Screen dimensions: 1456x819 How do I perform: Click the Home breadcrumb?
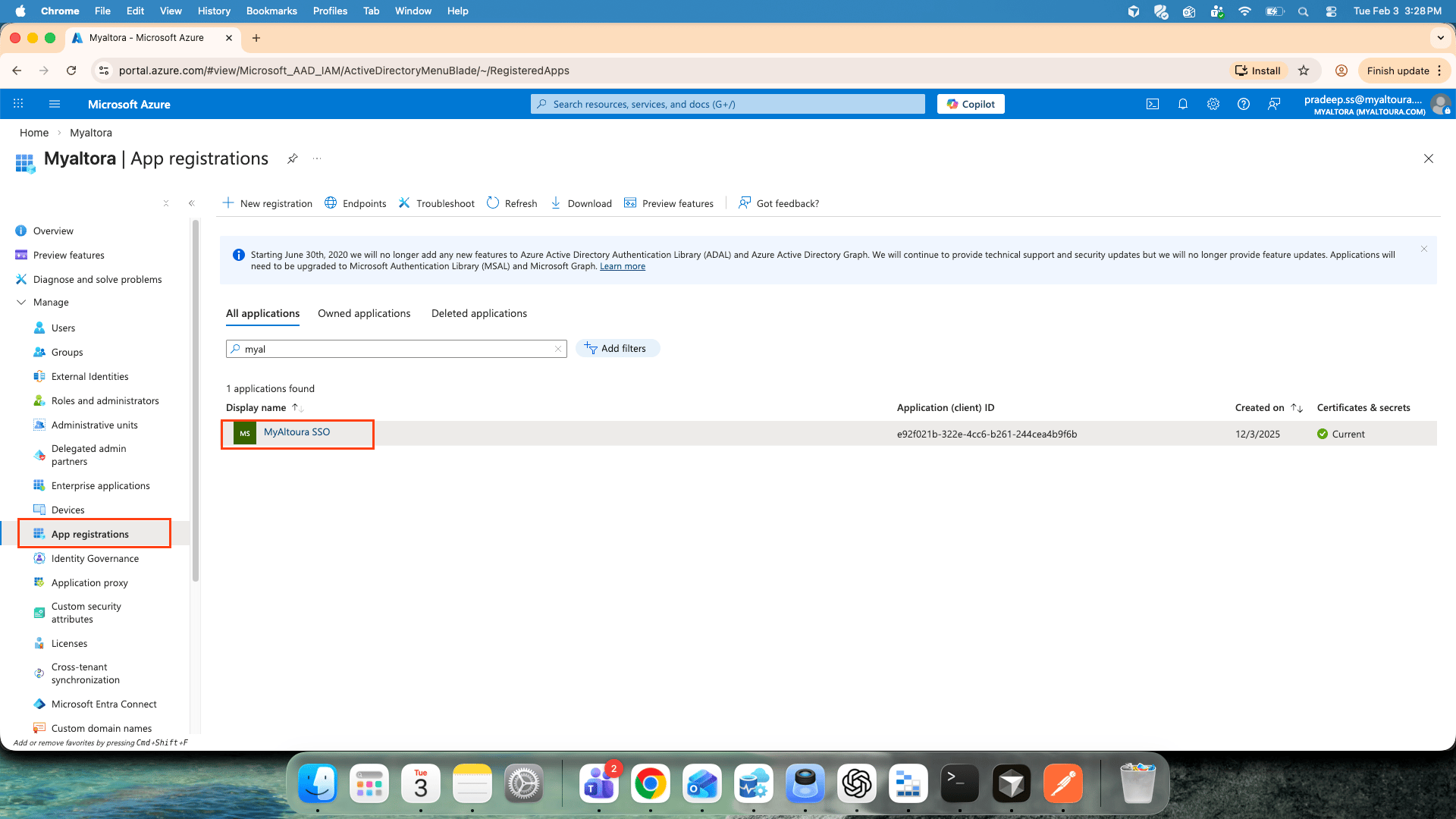point(34,133)
